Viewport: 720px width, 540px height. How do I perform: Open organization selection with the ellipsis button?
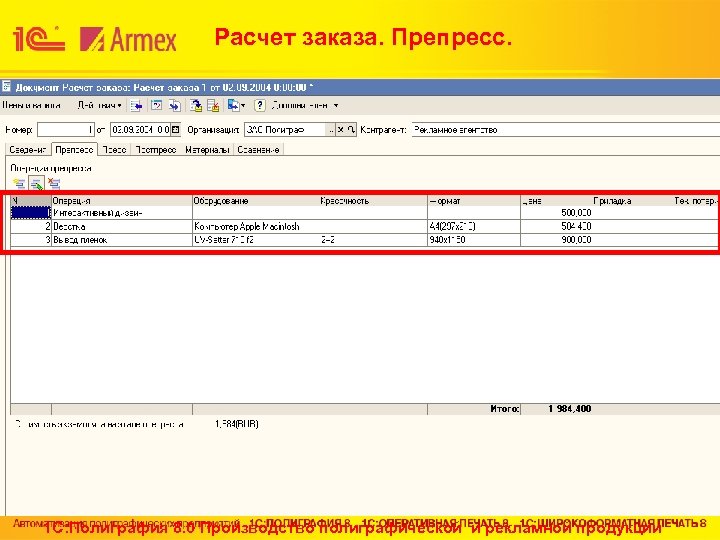pyautogui.click(x=331, y=130)
